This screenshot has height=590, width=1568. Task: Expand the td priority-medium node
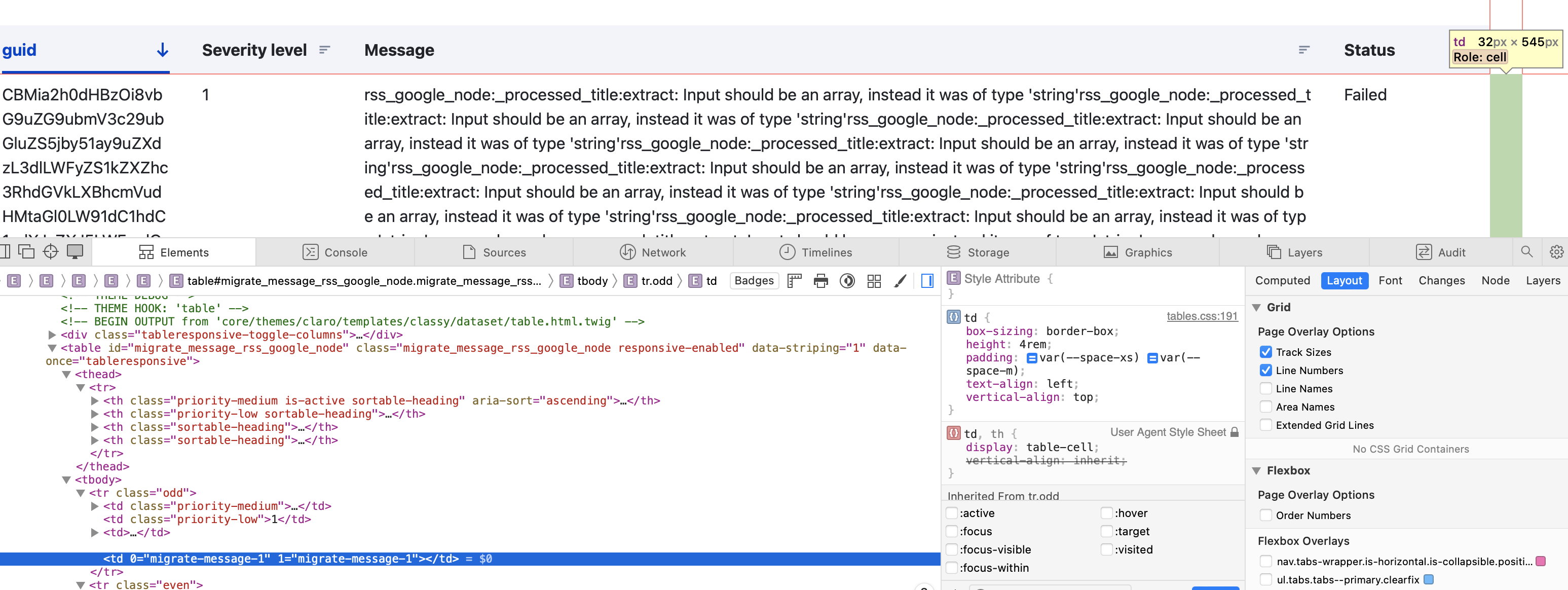94,506
